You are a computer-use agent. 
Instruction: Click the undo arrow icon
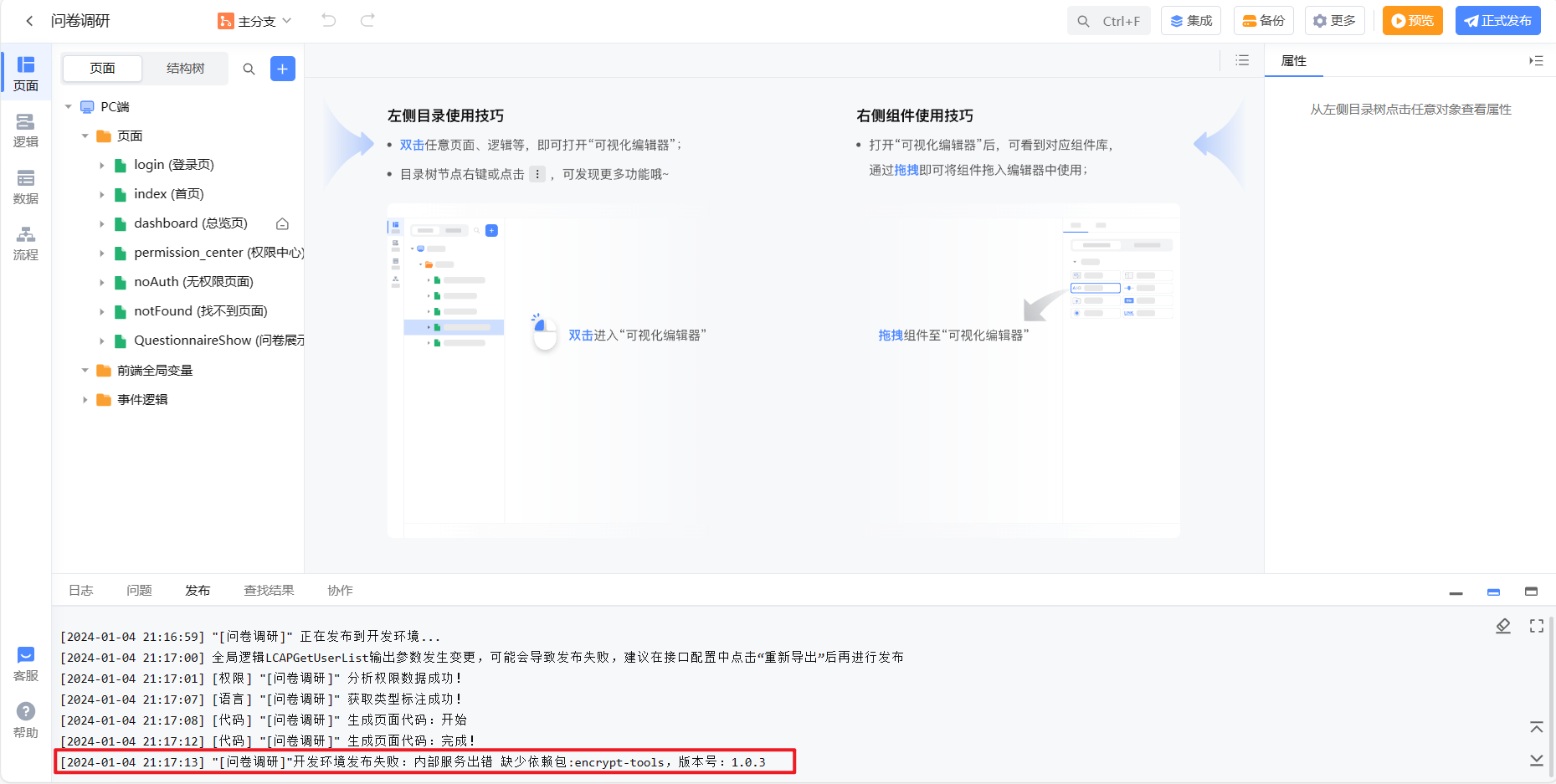pos(329,20)
